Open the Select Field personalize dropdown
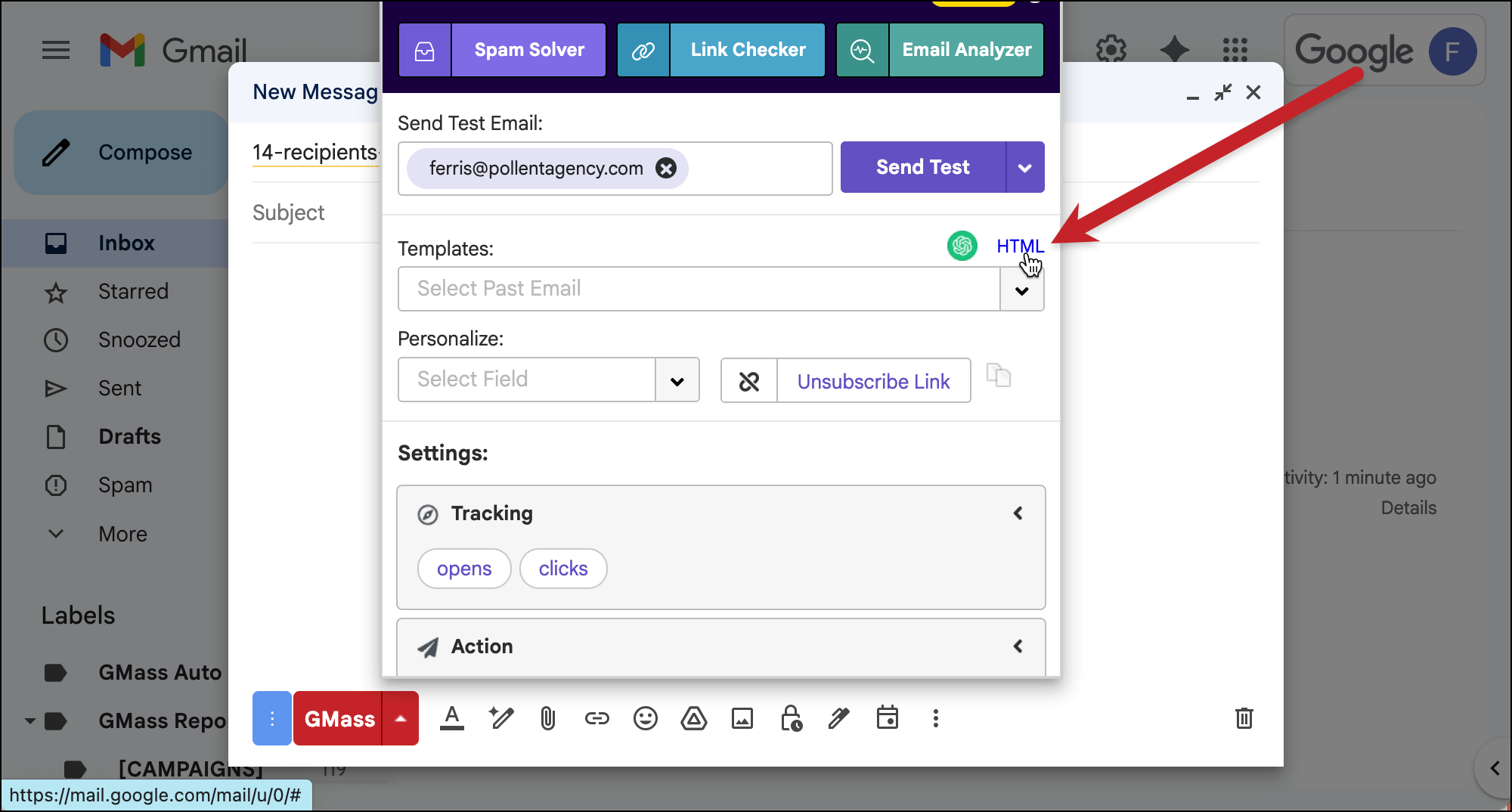This screenshot has height=812, width=1512. point(677,380)
